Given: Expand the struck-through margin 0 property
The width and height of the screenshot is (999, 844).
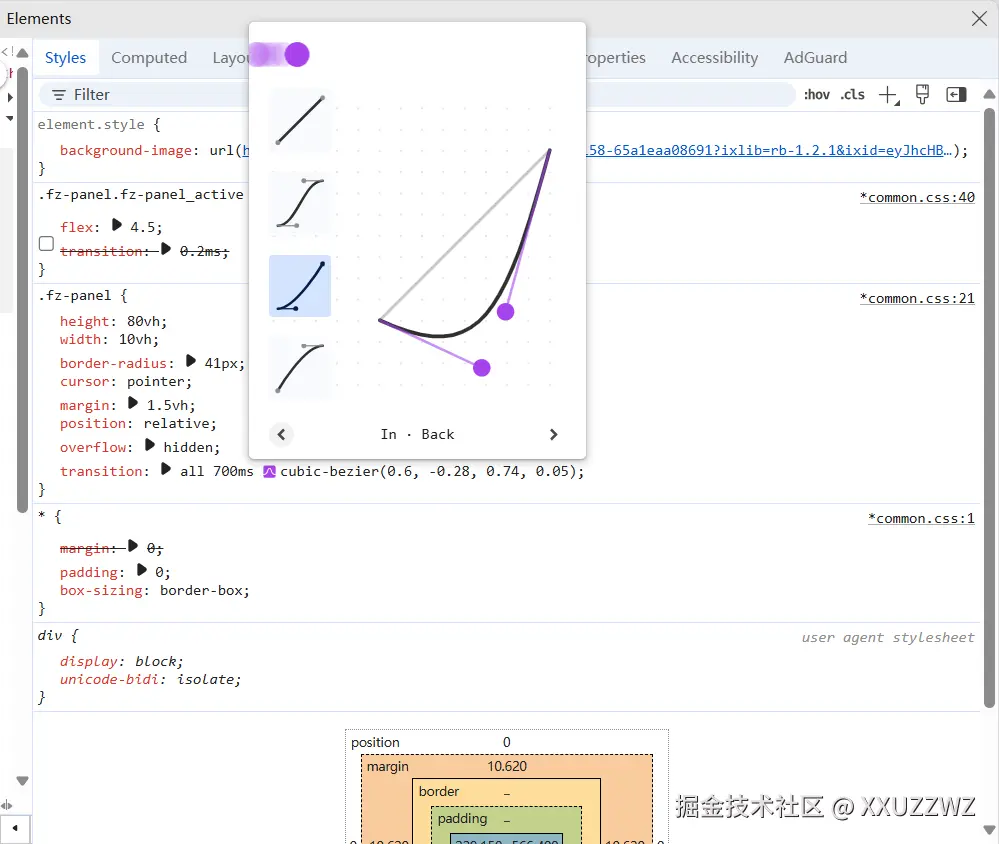Looking at the screenshot, I should (x=133, y=546).
